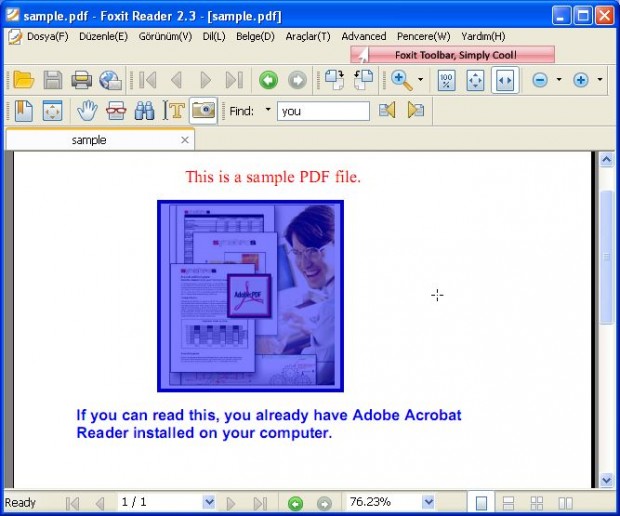This screenshot has width=620, height=516.
Task: Find next occurrence arrow icon
Action: 416,110
